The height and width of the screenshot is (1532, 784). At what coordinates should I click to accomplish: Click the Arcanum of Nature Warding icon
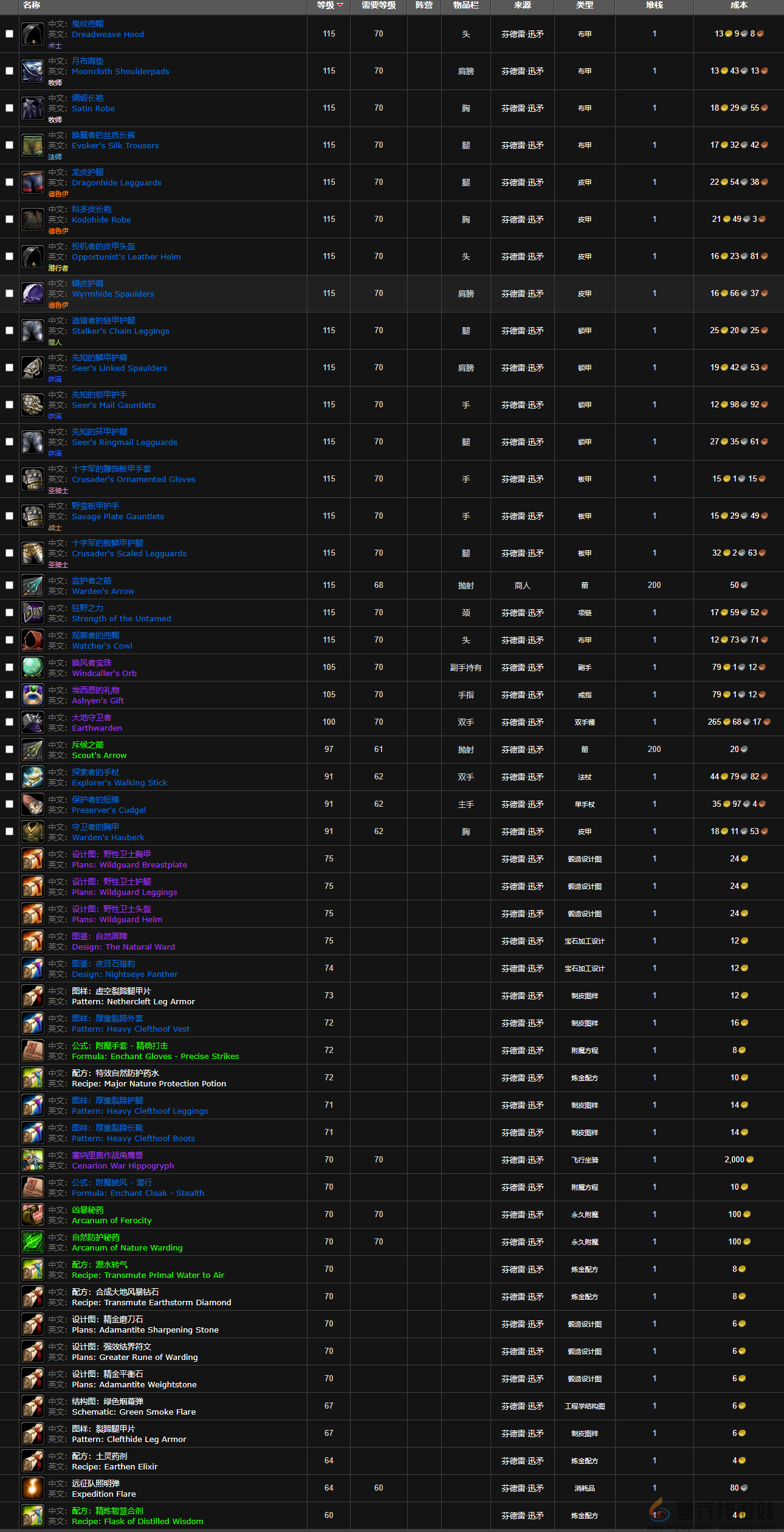[33, 1242]
